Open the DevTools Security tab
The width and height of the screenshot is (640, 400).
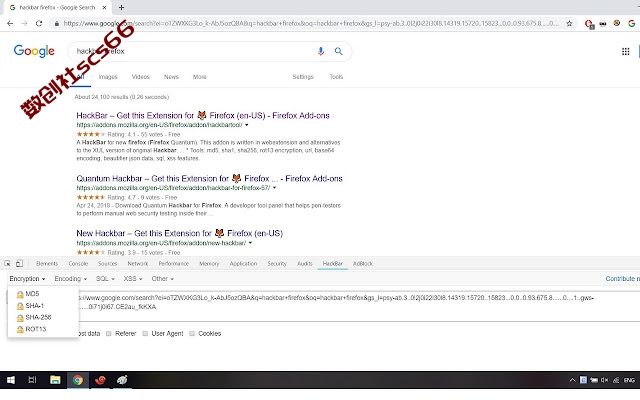pyautogui.click(x=277, y=264)
